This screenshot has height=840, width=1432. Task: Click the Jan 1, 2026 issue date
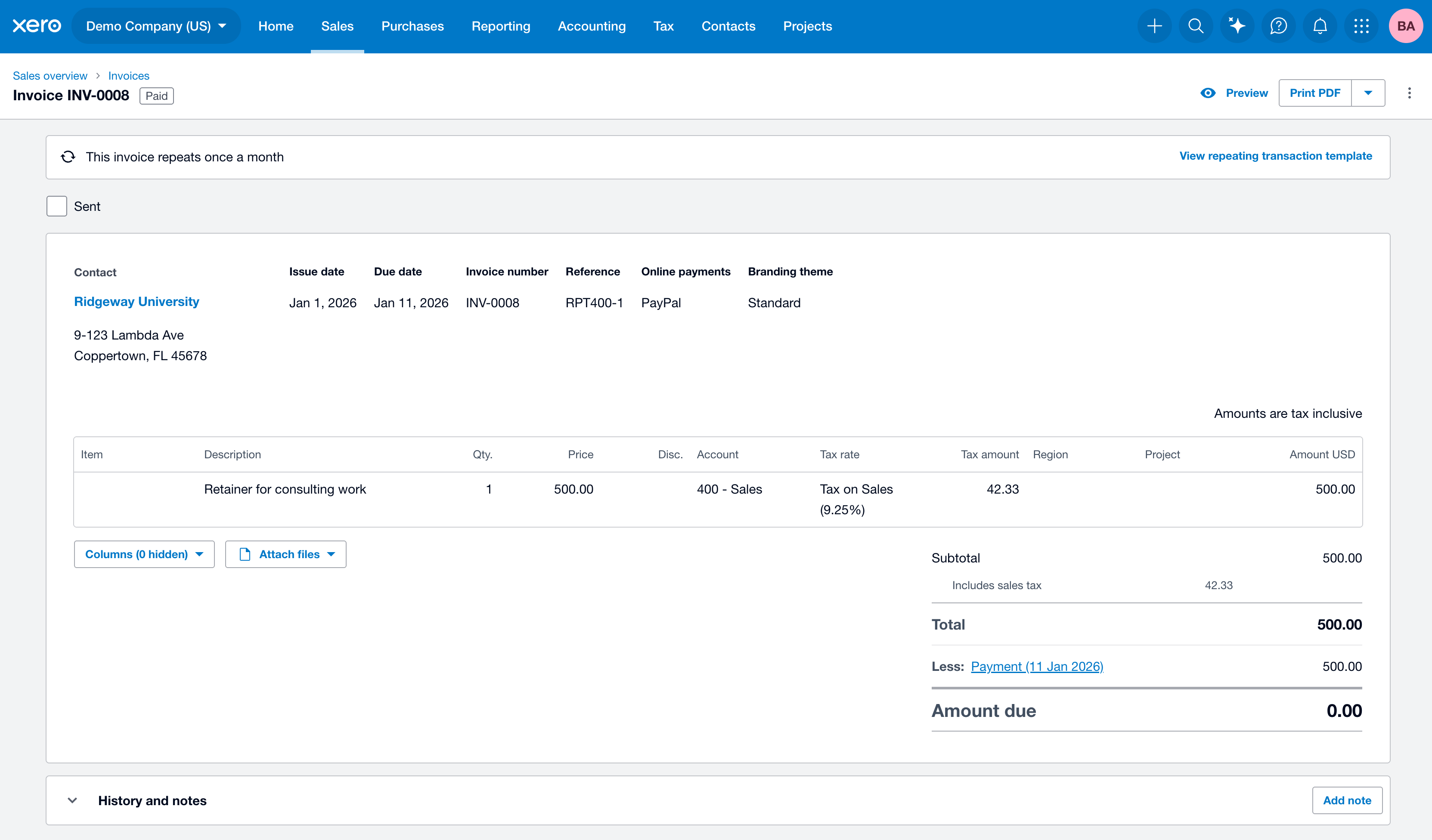tap(323, 303)
